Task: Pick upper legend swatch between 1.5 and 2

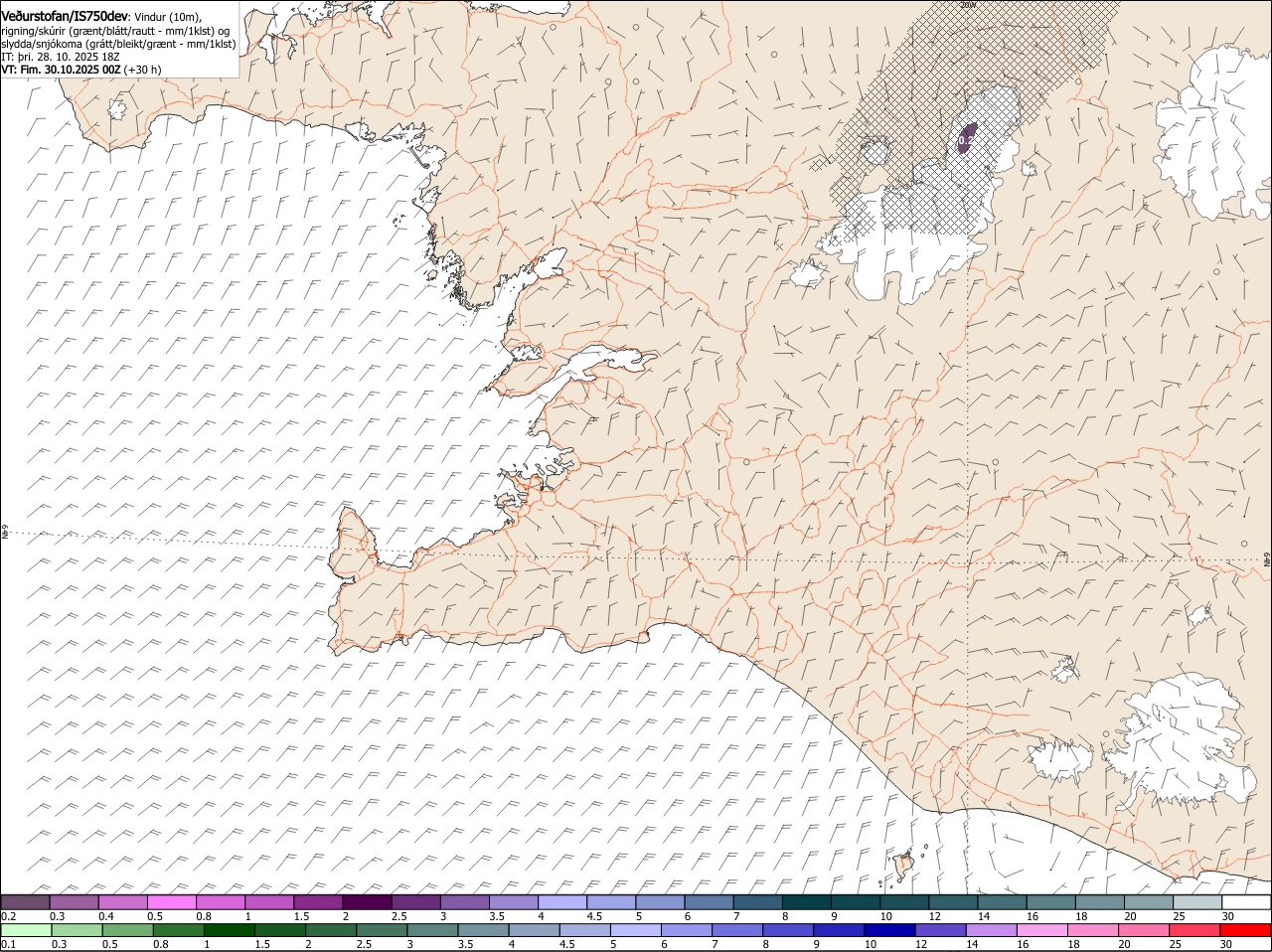Action: 318,902
